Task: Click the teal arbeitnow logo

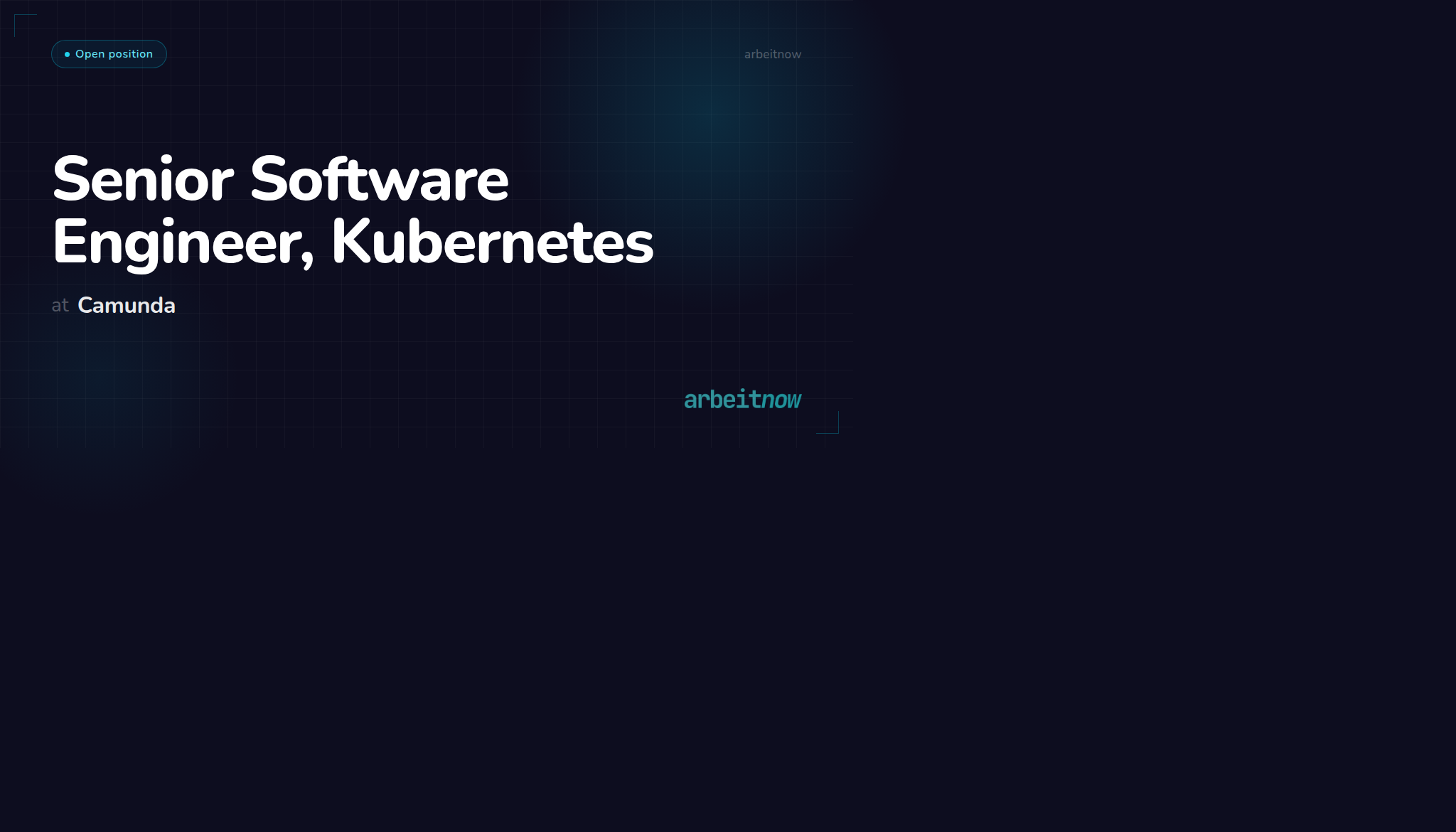Action: [743, 400]
